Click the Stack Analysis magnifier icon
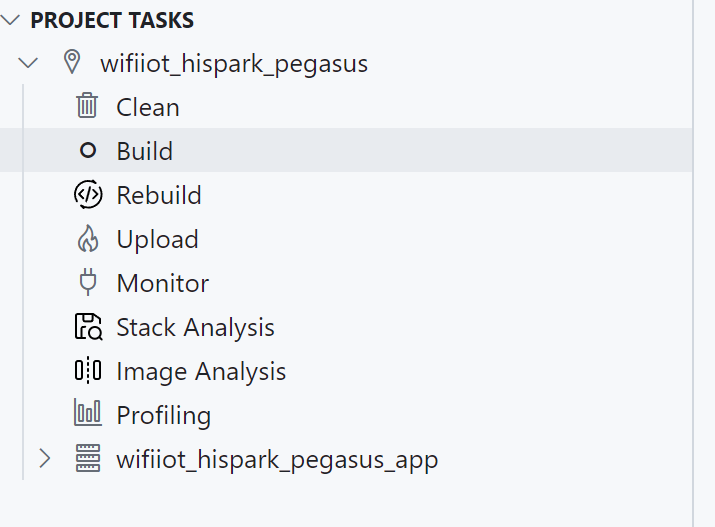Image resolution: width=715 pixels, height=527 pixels. (88, 326)
